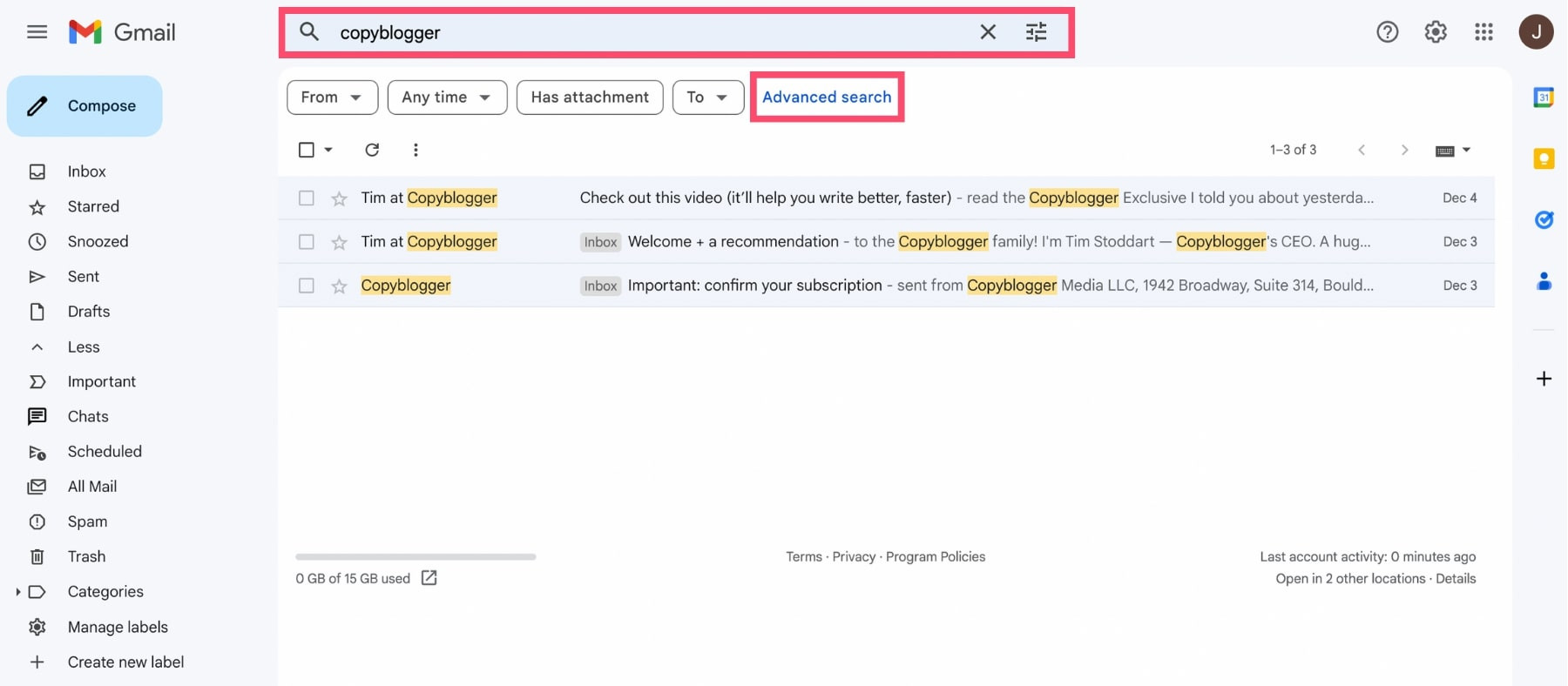
Task: Open the storage management external link icon
Action: pos(429,578)
